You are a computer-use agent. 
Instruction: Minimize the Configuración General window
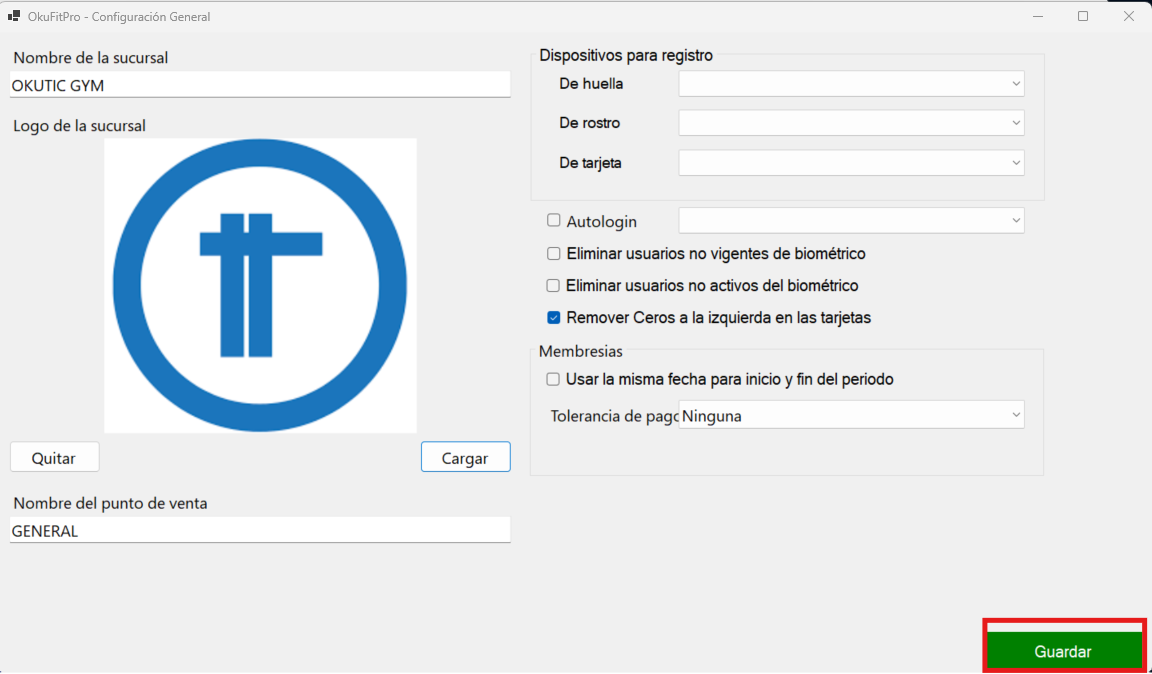(1039, 16)
